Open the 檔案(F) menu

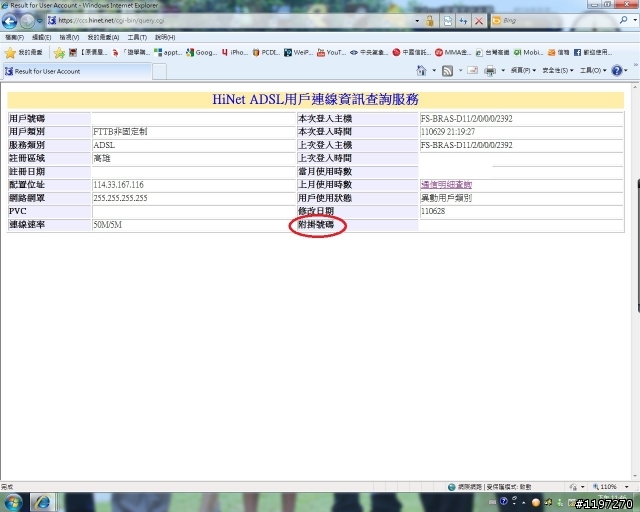click(14, 37)
